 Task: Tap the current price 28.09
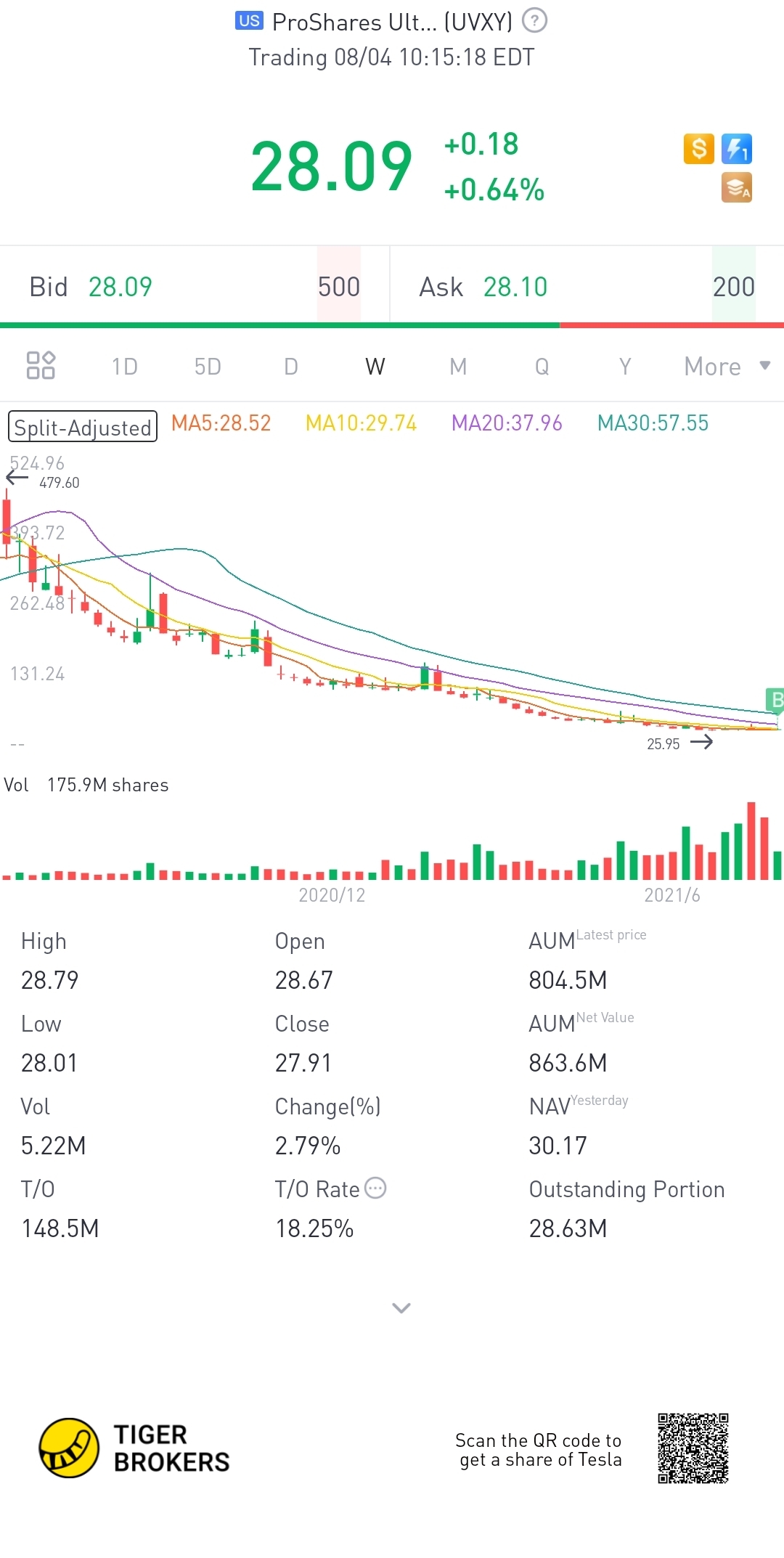tap(332, 167)
